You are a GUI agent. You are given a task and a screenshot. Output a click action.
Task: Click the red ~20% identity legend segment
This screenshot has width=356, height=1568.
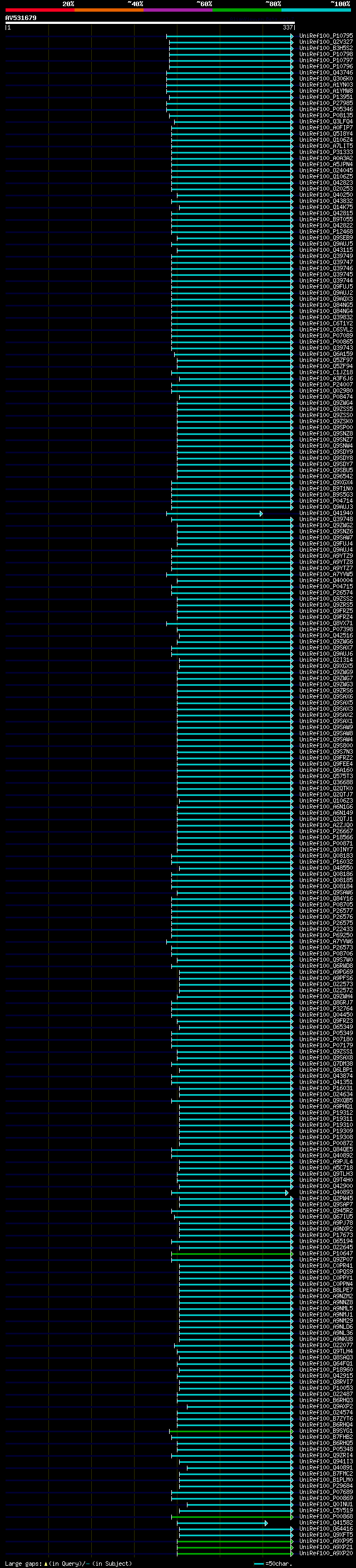[x=39, y=10]
